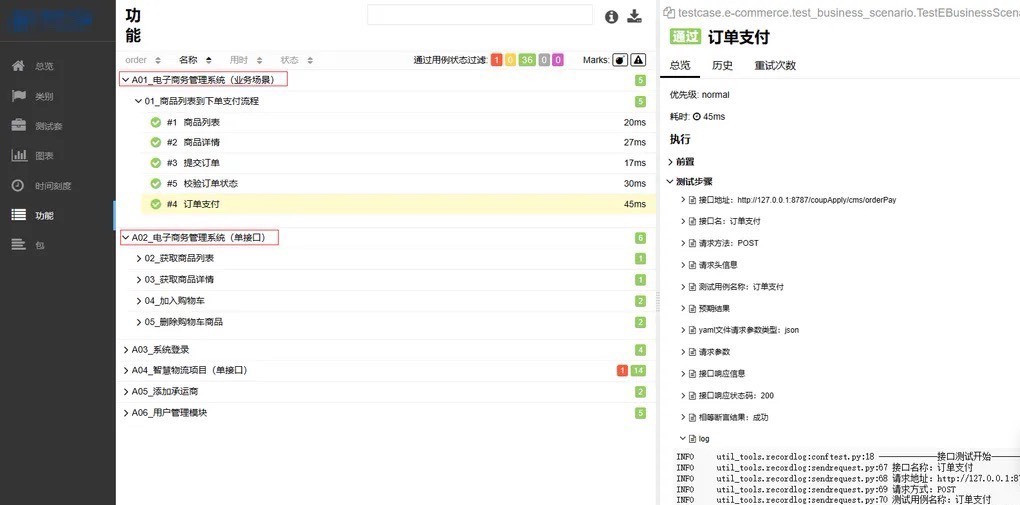Copy the testcase path using the clipboard icon
Screen dimensions: 1020x505
668,12
